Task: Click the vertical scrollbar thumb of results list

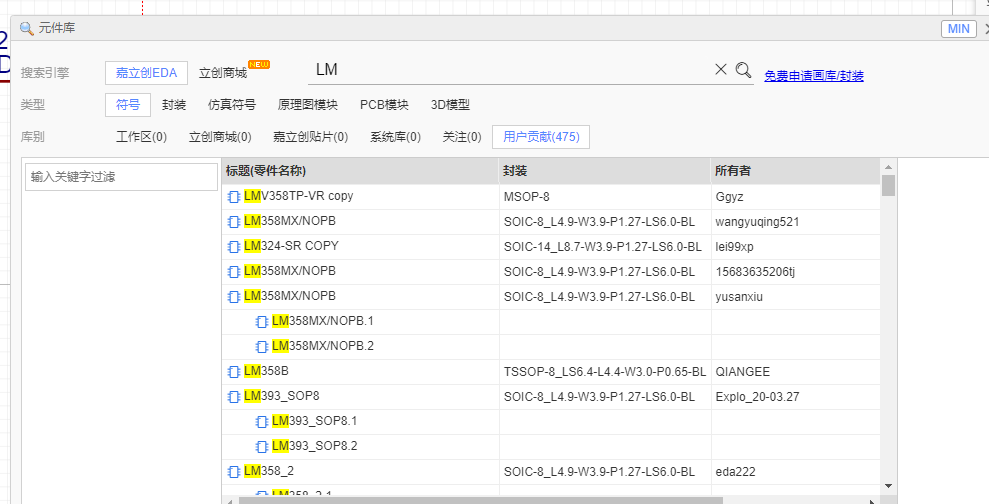Action: click(x=888, y=185)
